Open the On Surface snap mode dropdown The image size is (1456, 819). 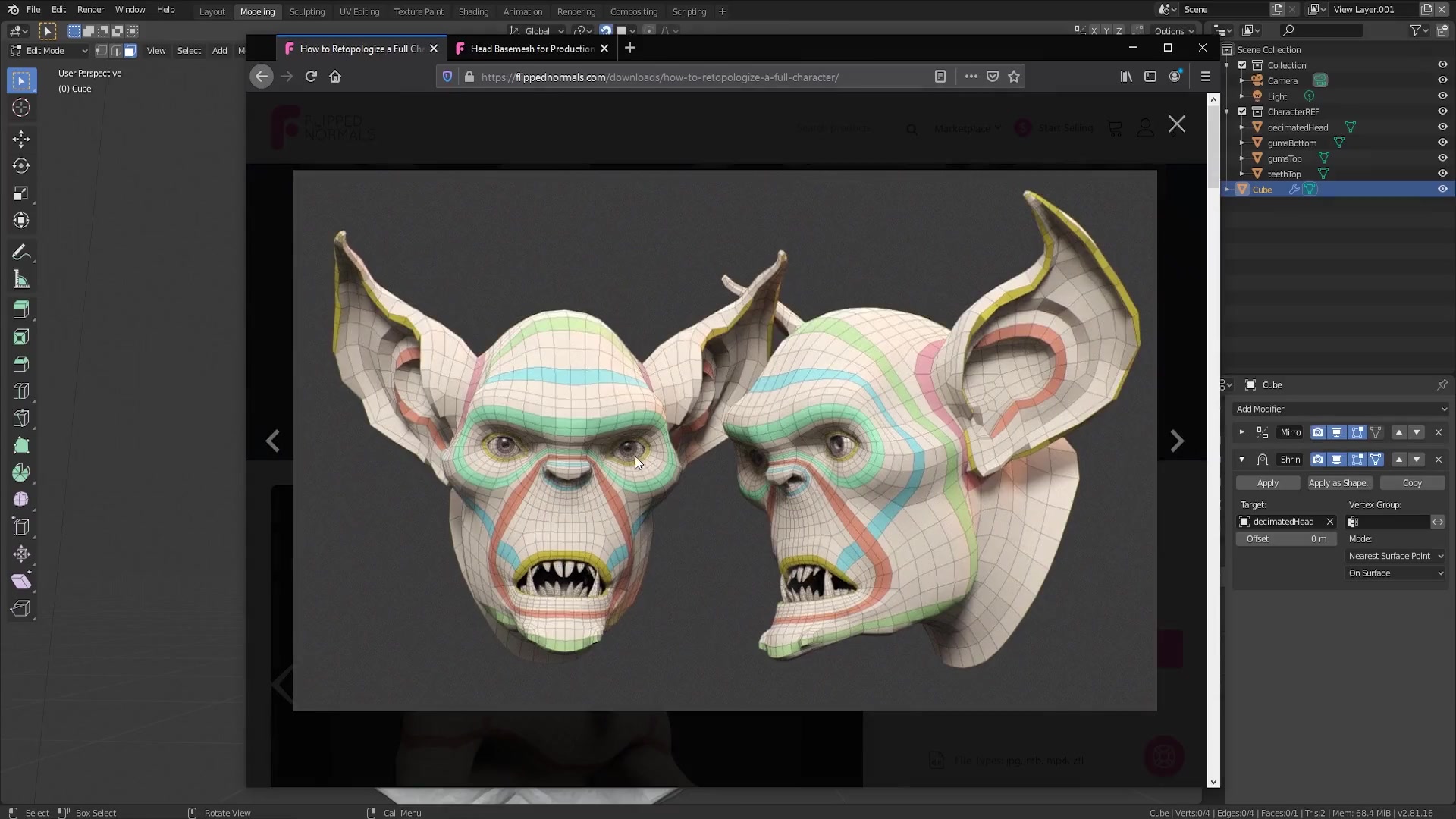(1396, 573)
